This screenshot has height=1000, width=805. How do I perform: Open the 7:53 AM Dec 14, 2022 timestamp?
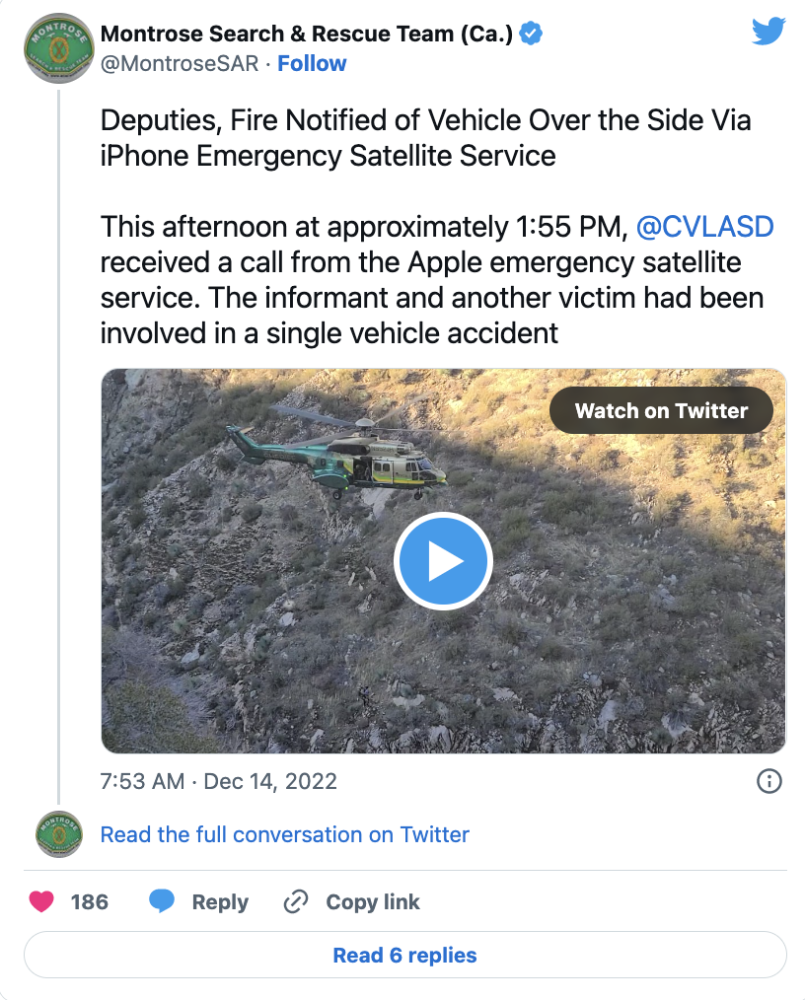click(219, 781)
